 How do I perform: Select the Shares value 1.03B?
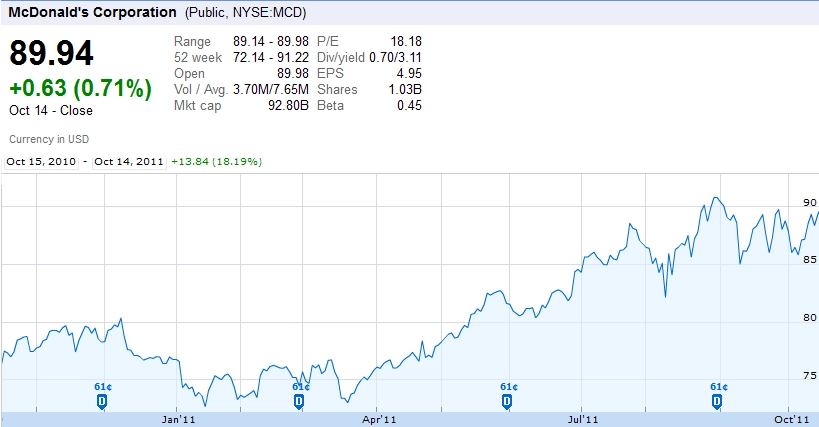click(405, 90)
